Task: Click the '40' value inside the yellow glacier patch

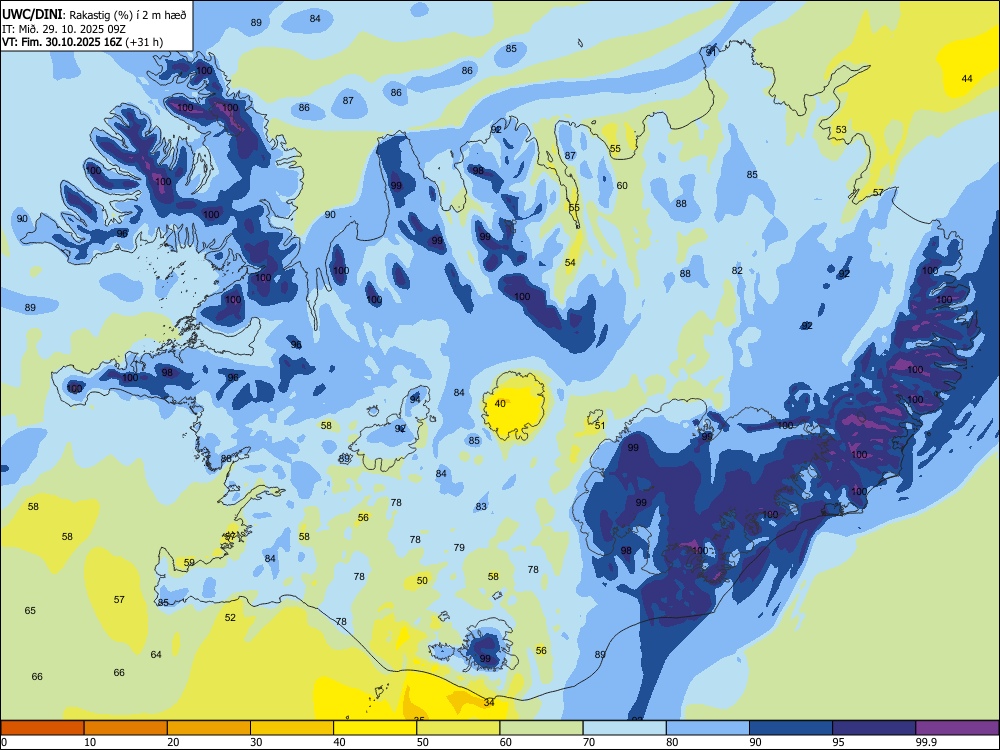Action: click(x=500, y=404)
